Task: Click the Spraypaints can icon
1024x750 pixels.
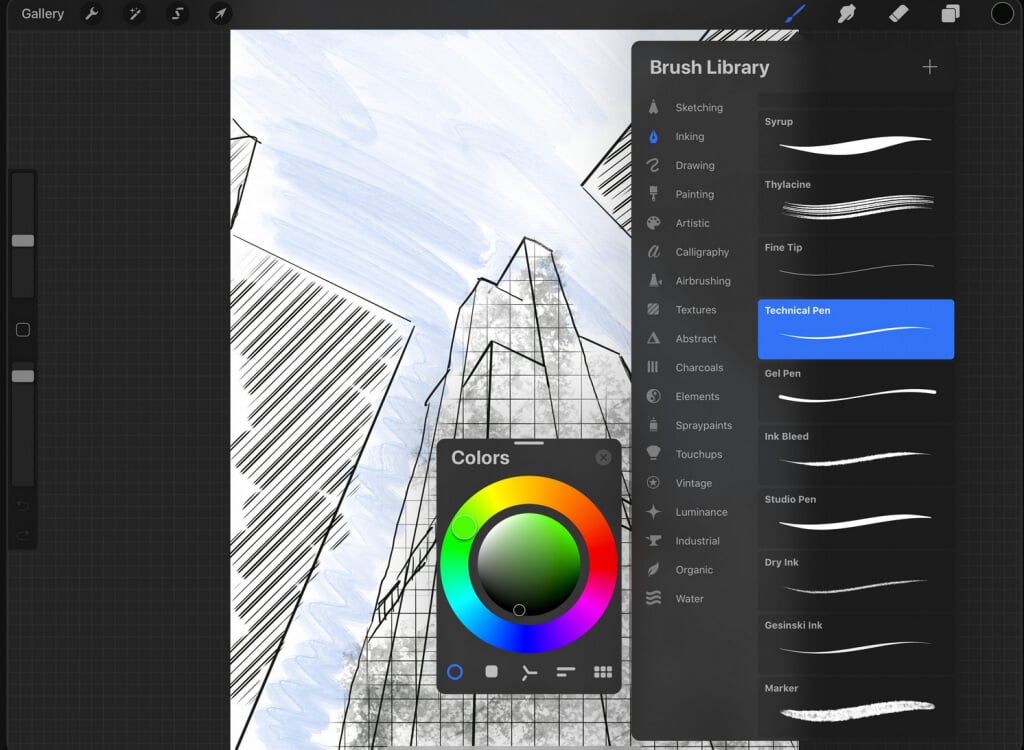Action: 653,425
